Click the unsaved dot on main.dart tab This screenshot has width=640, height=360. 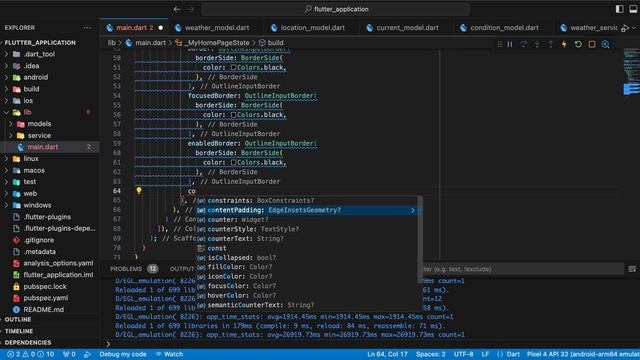161,28
